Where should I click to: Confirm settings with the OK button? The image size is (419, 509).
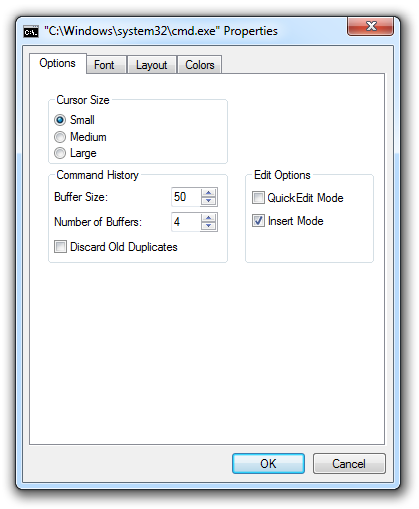point(268,463)
